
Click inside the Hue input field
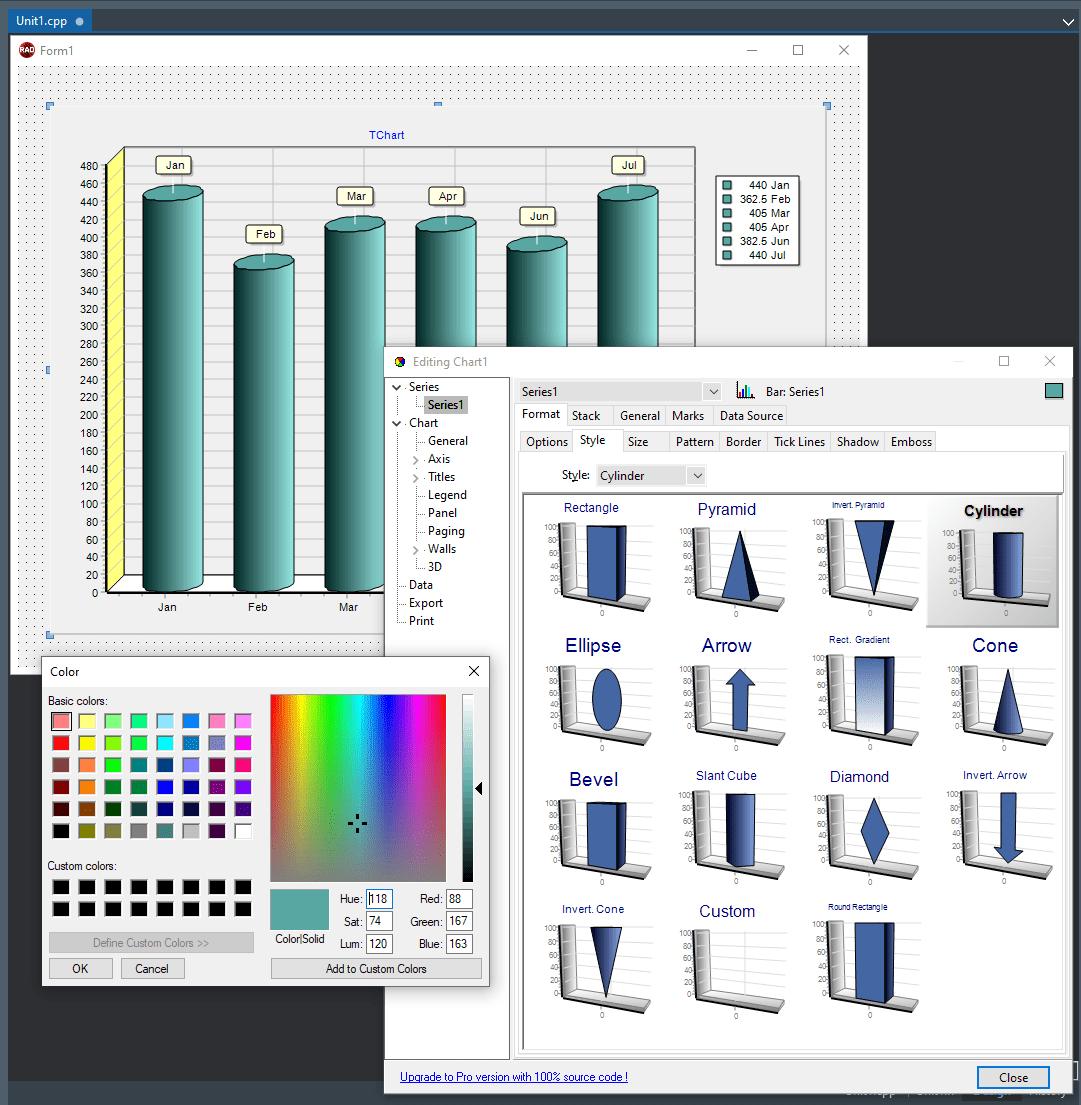[x=378, y=898]
